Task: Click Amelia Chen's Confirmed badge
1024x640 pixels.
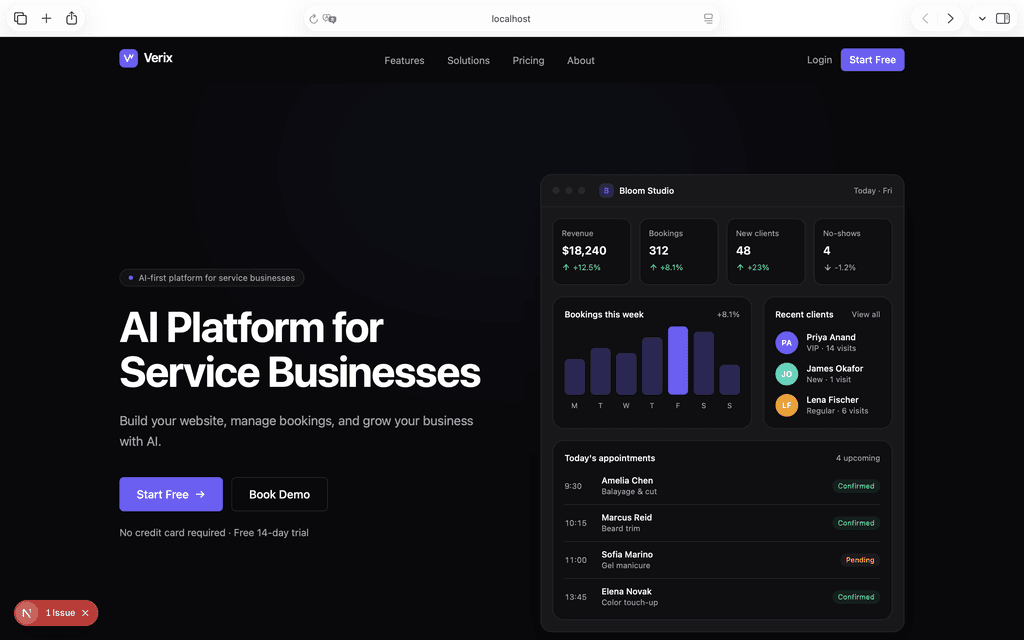Action: (x=856, y=486)
